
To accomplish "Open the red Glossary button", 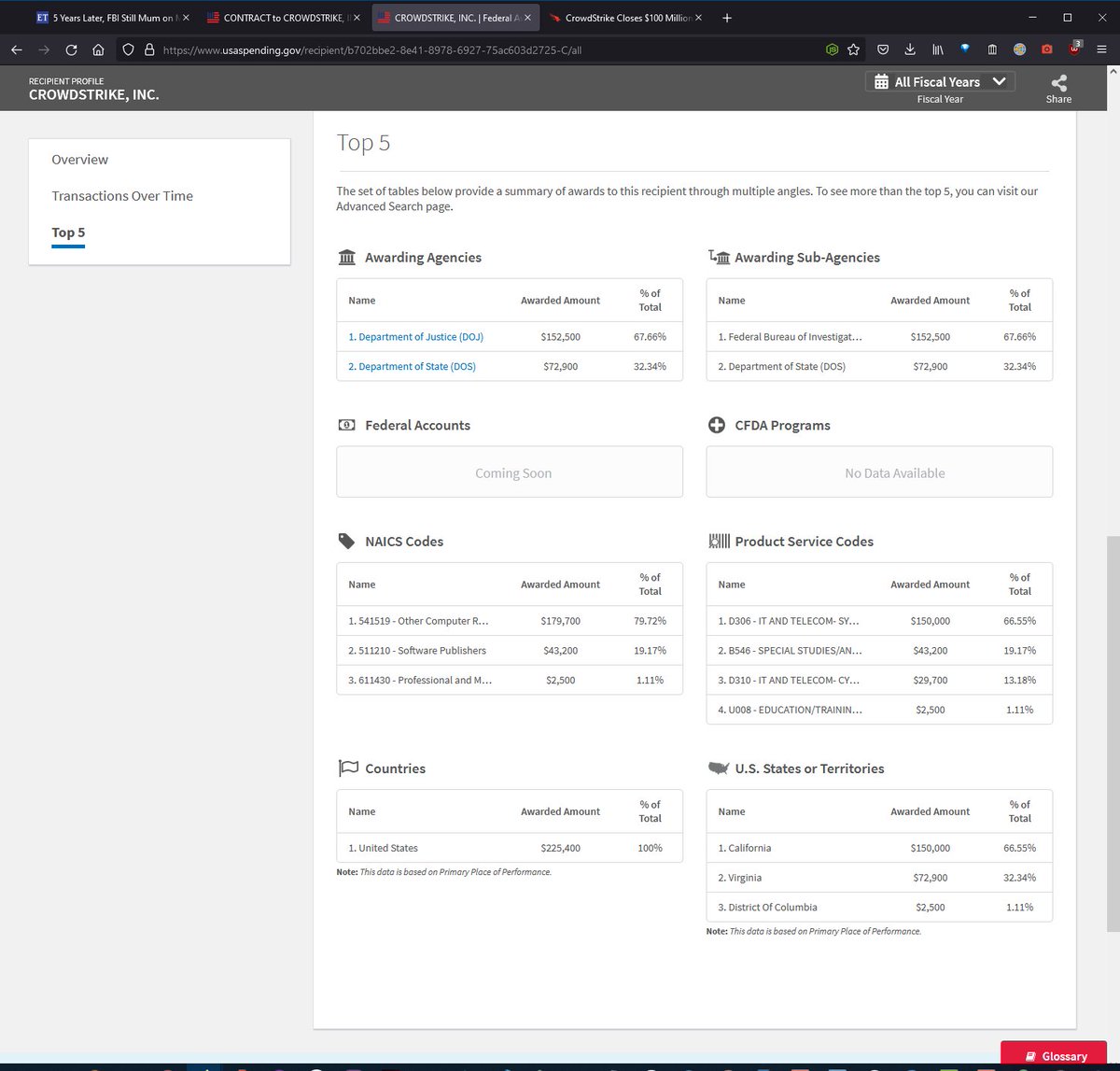I will point(1056,1056).
